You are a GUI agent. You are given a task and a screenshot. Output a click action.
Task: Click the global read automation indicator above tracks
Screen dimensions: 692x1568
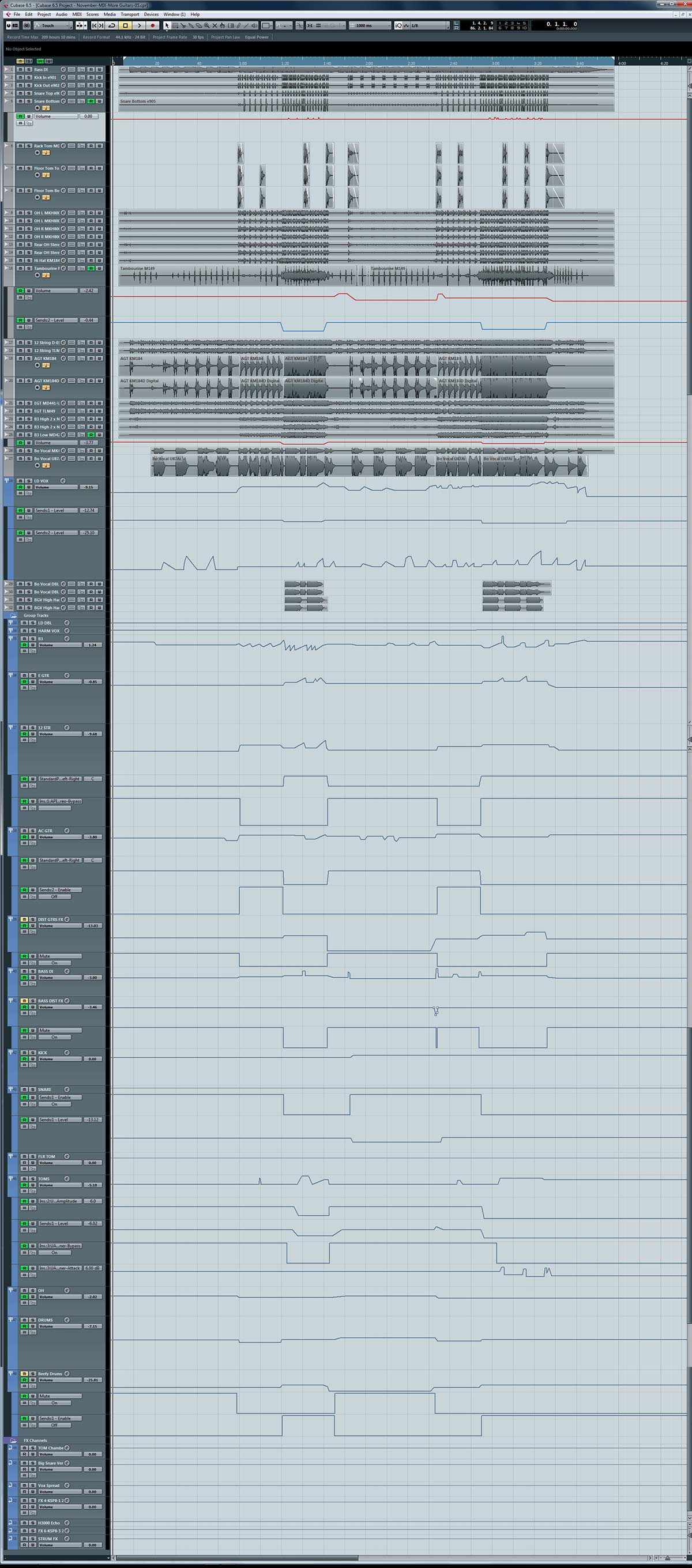[x=40, y=61]
